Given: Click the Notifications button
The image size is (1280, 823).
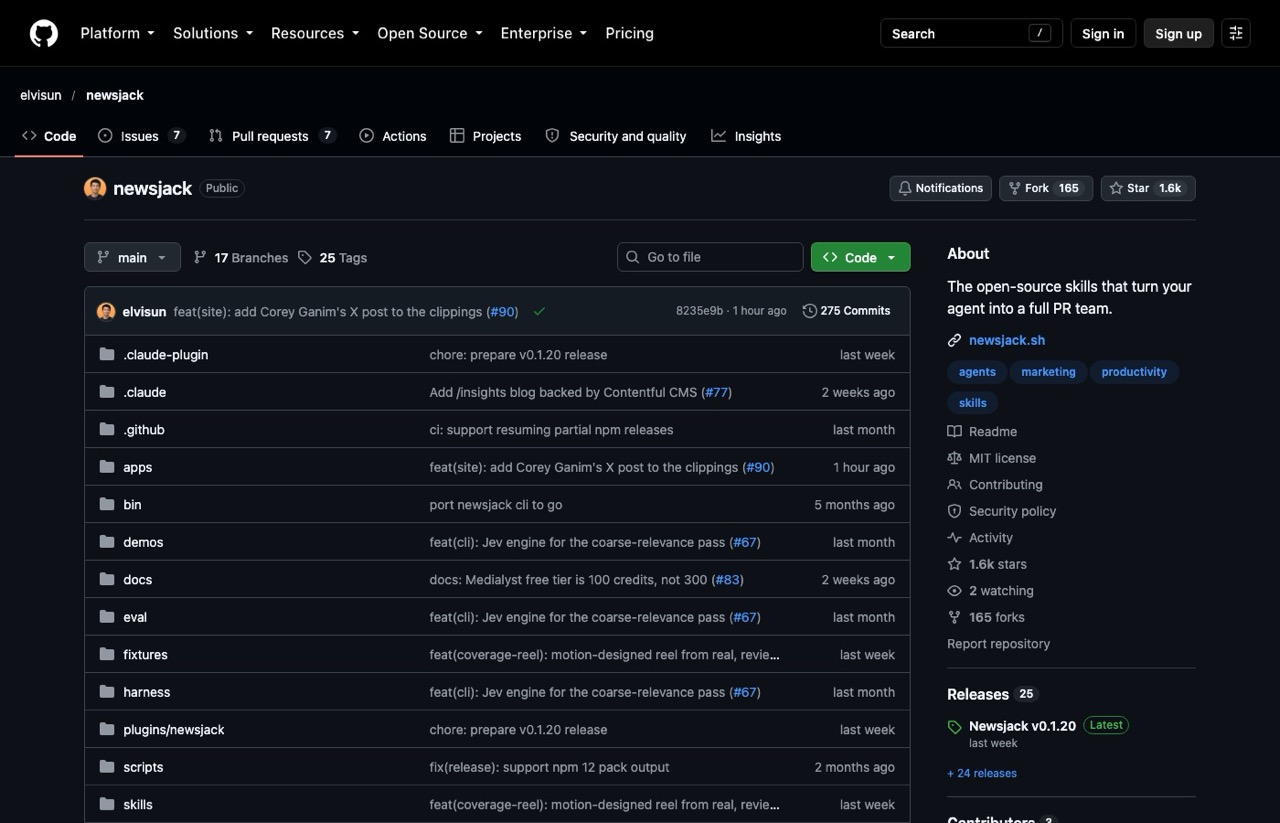Looking at the screenshot, I should [940, 188].
